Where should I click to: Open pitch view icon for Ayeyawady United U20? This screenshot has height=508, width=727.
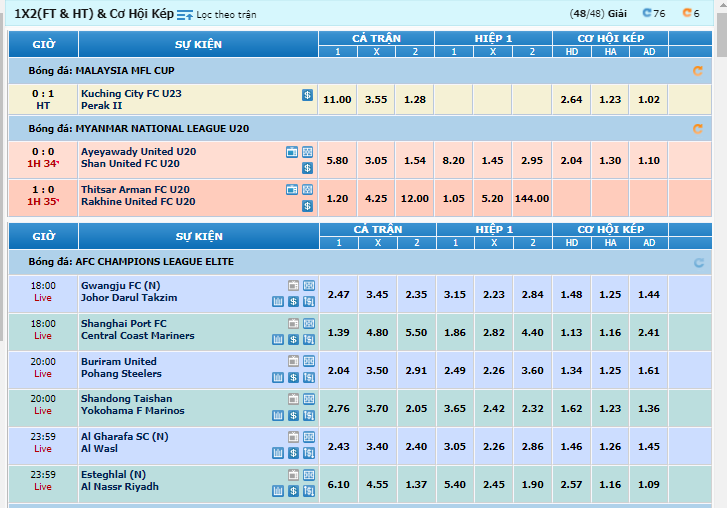(x=307, y=152)
